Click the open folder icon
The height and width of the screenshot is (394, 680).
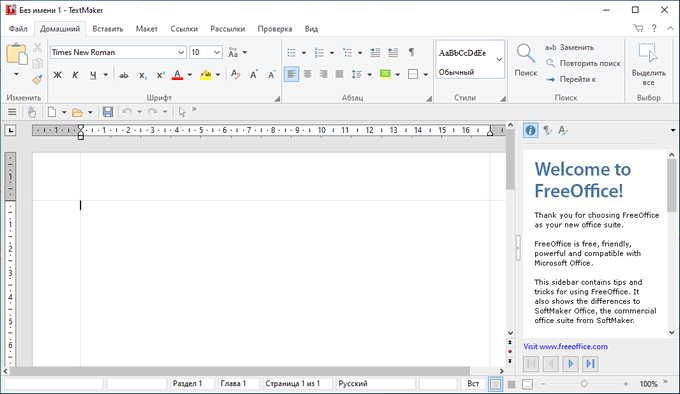click(x=77, y=113)
